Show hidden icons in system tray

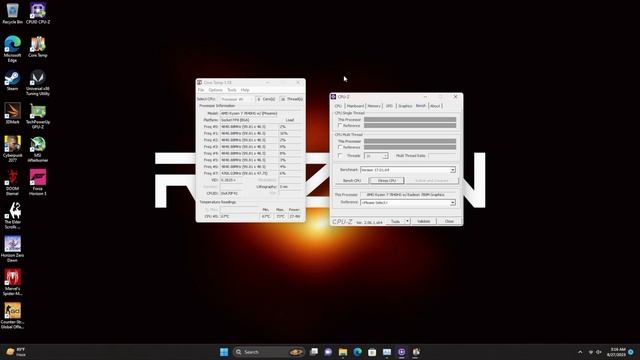coord(580,352)
